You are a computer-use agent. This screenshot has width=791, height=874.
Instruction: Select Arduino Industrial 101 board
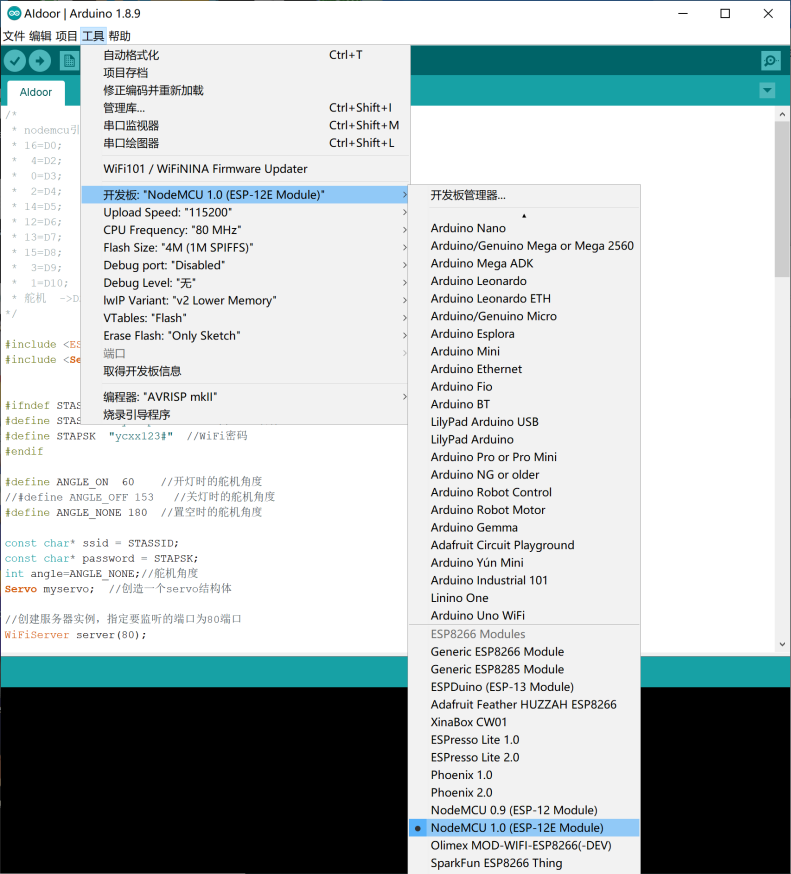(x=525, y=580)
